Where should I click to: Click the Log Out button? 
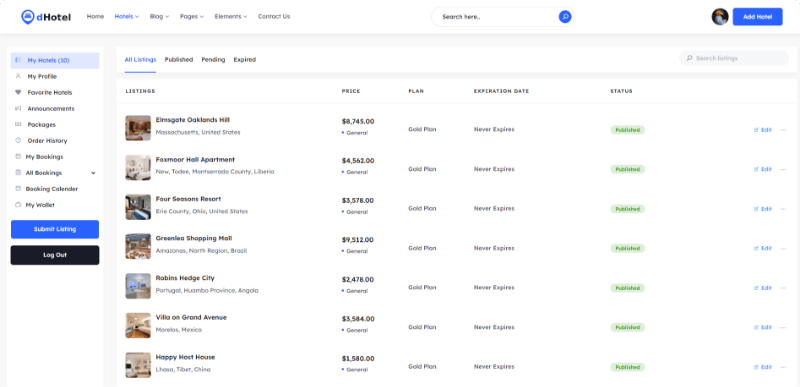pos(55,255)
